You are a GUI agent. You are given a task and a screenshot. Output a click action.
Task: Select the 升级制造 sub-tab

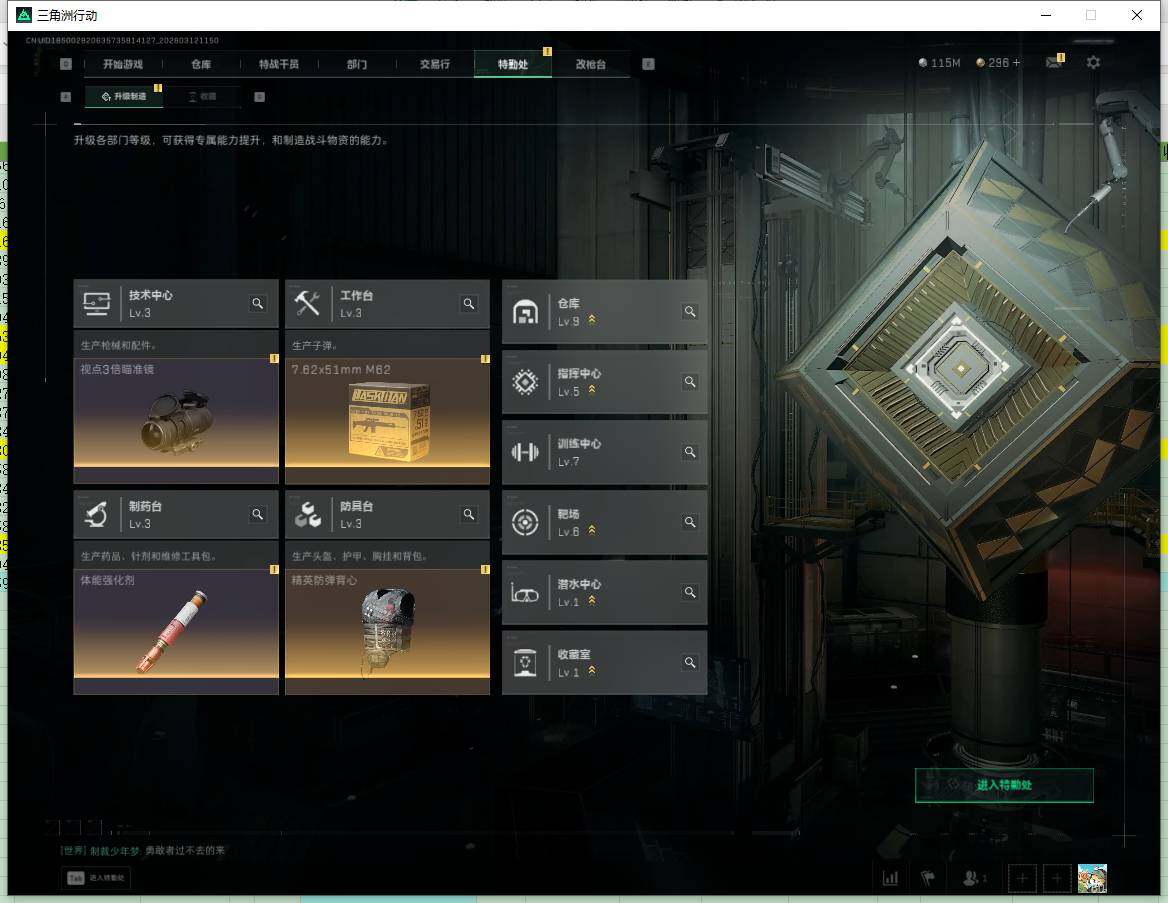(x=124, y=96)
